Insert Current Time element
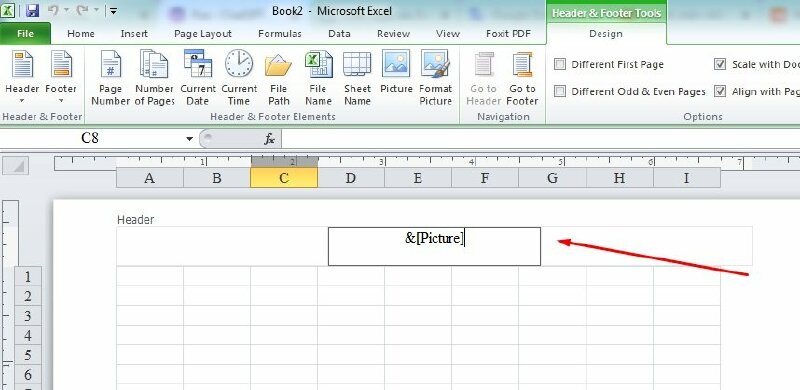The height and width of the screenshot is (390, 800). click(x=239, y=78)
